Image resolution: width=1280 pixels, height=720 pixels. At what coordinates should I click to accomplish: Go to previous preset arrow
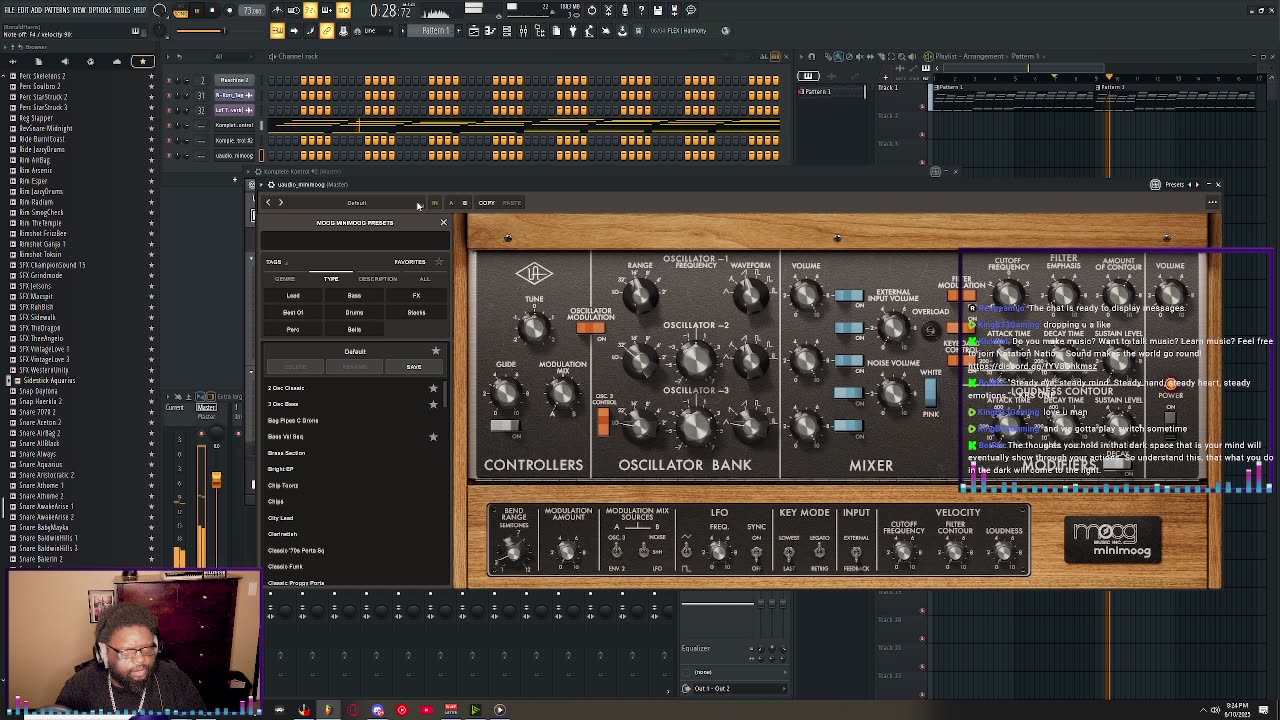[268, 203]
